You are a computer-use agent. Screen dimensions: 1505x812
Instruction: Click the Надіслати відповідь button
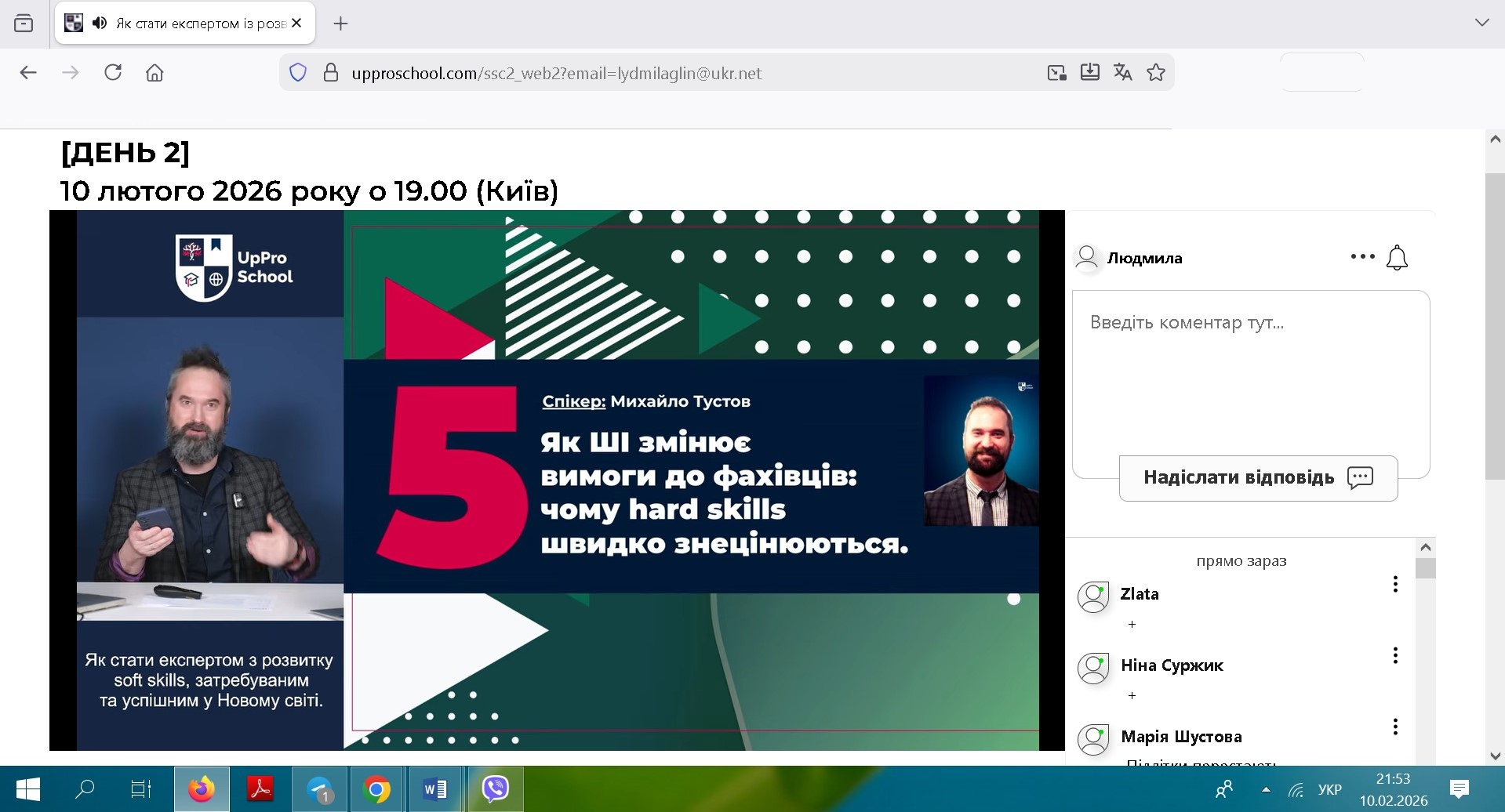tap(1257, 478)
